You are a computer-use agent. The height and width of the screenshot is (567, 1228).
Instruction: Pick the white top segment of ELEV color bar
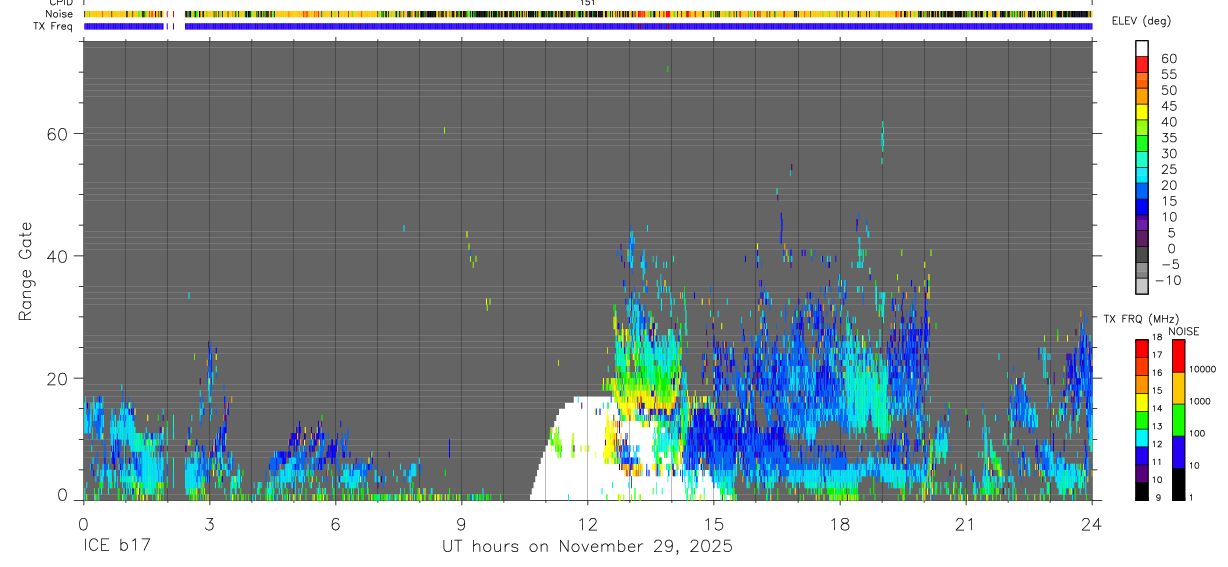point(1142,49)
